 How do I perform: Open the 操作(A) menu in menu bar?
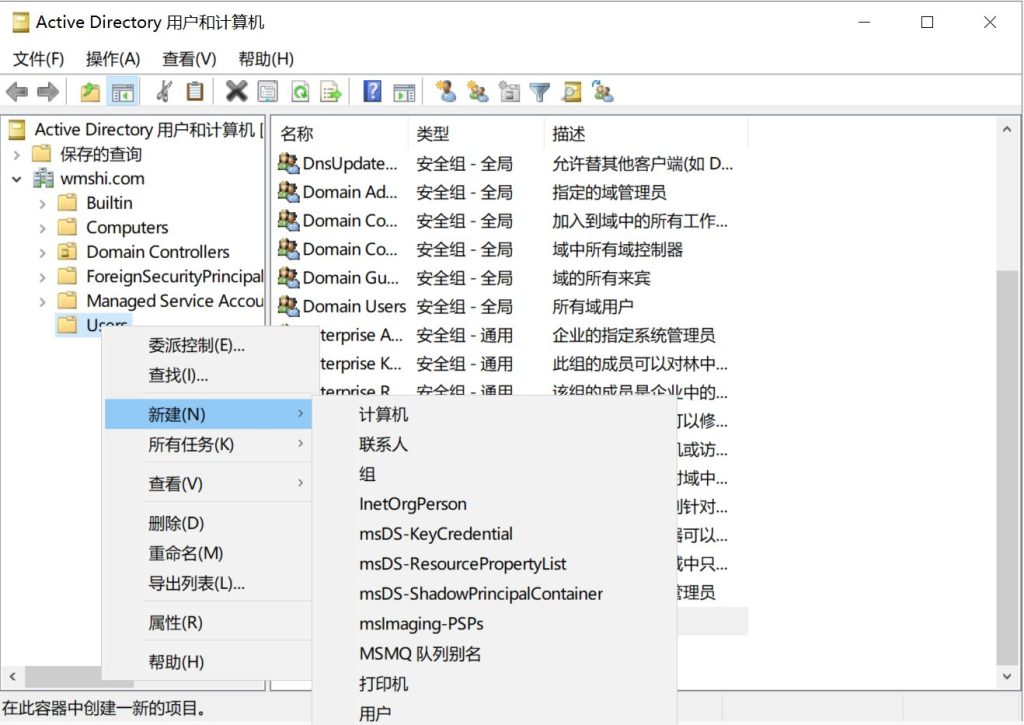(113, 59)
